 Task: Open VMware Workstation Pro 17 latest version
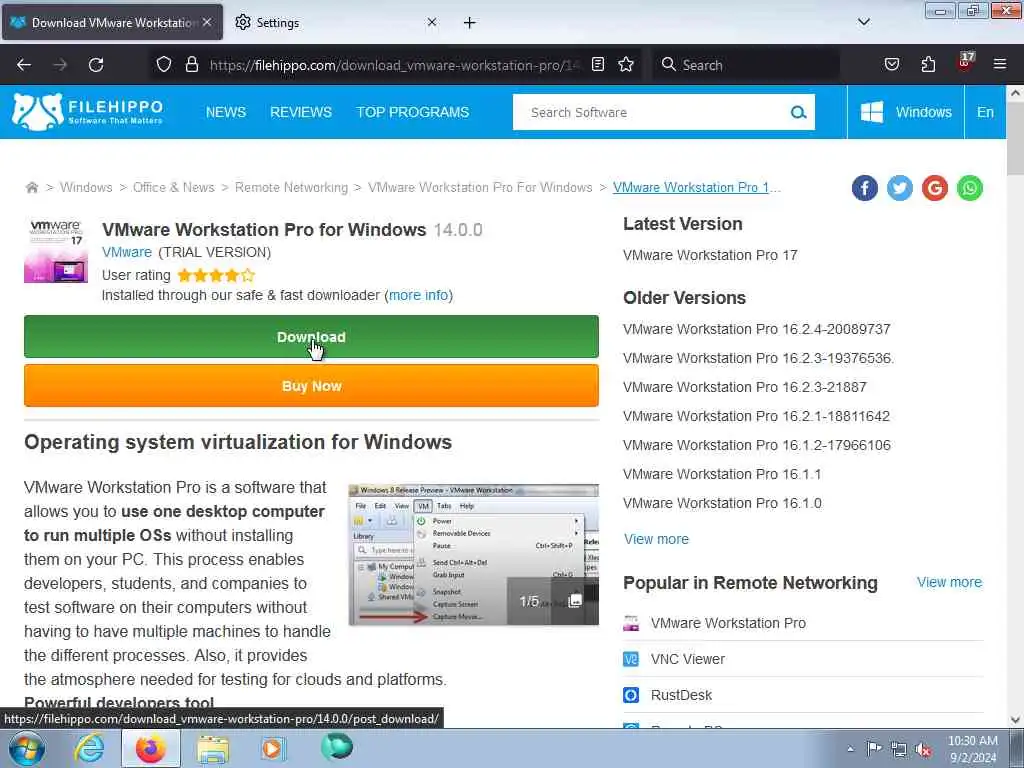pos(710,255)
